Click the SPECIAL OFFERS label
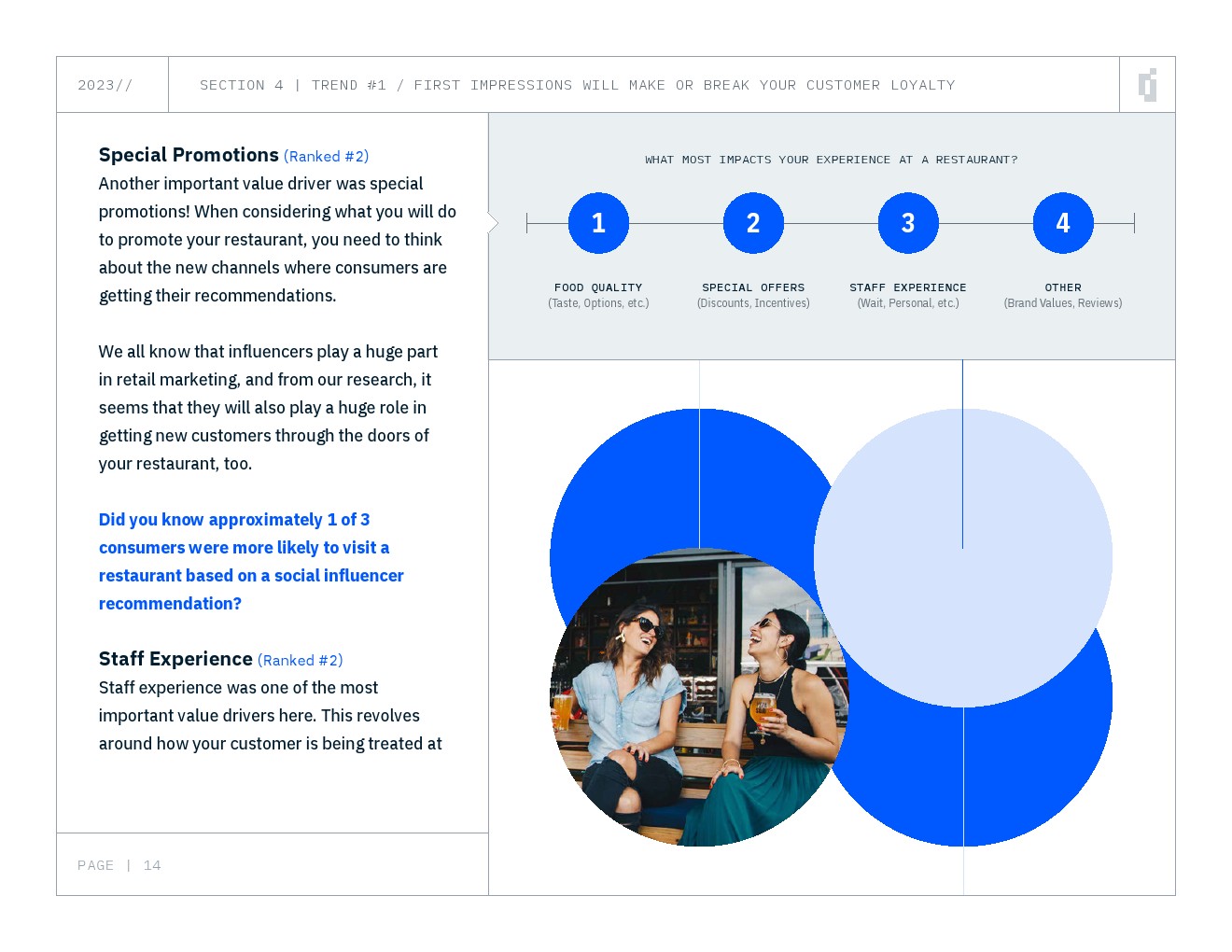This screenshot has width=1232, height=952. (753, 287)
